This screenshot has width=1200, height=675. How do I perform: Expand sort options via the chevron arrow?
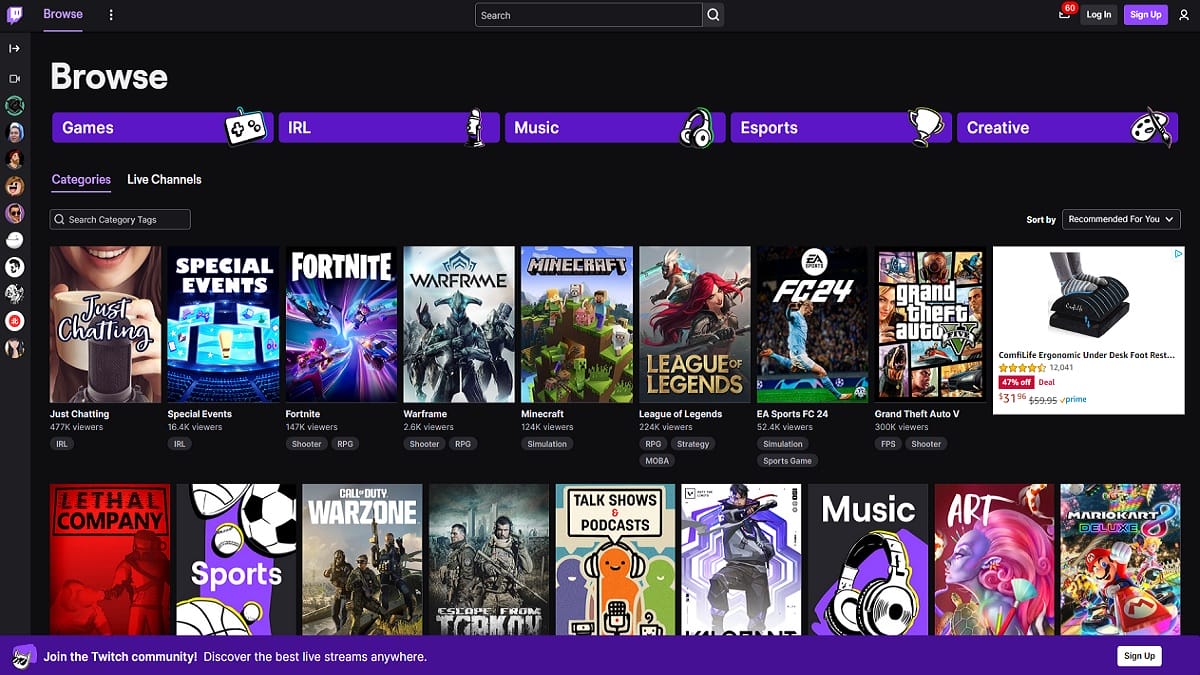tap(1168, 219)
